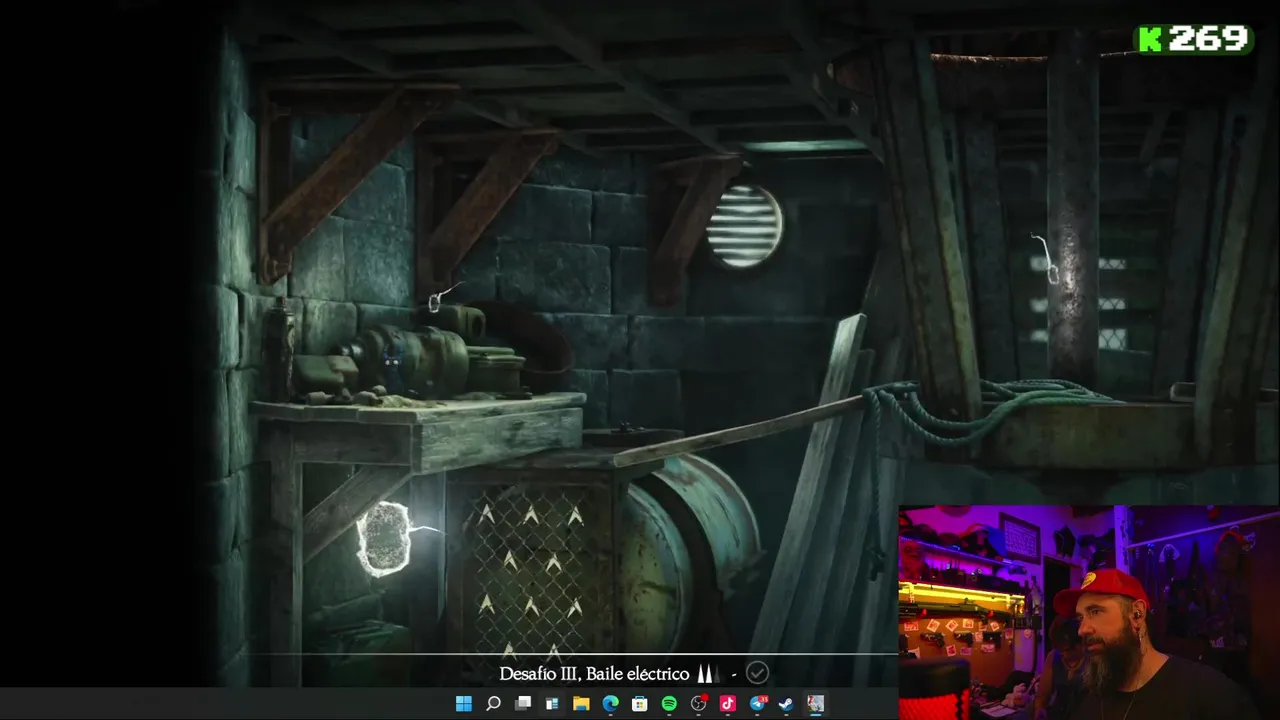Open Task View on taskbar
This screenshot has width=1280, height=720.
[x=522, y=704]
